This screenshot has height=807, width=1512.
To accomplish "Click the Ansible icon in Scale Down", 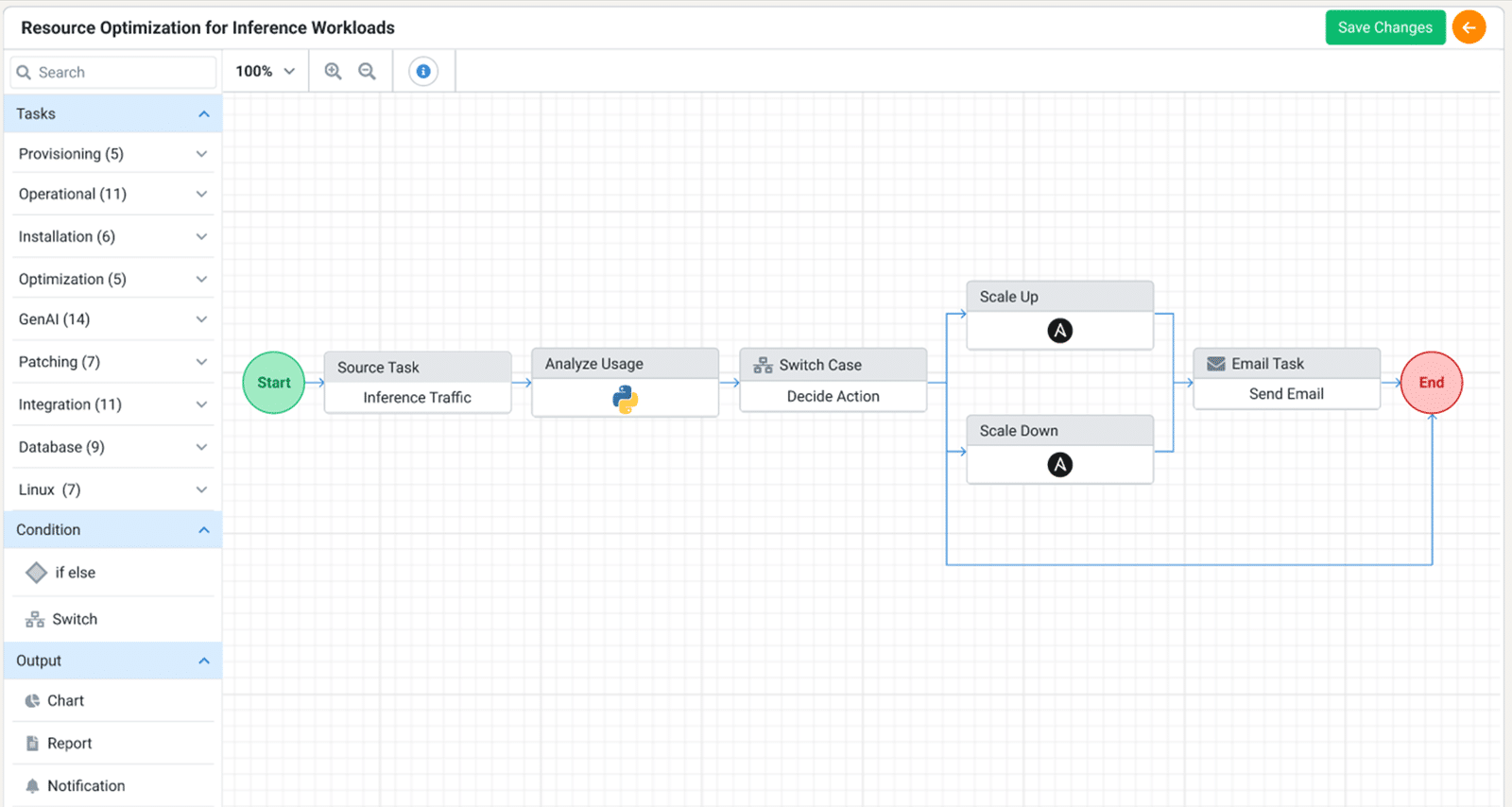I will coord(1059,465).
